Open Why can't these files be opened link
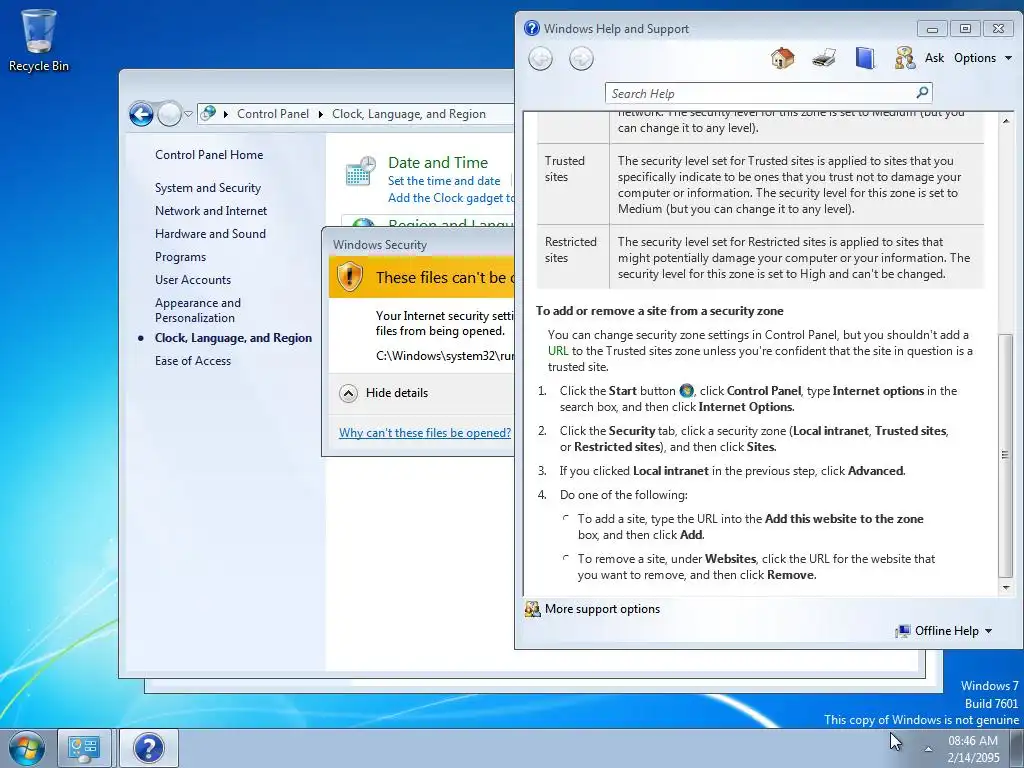The width and height of the screenshot is (1024, 768). click(x=425, y=433)
